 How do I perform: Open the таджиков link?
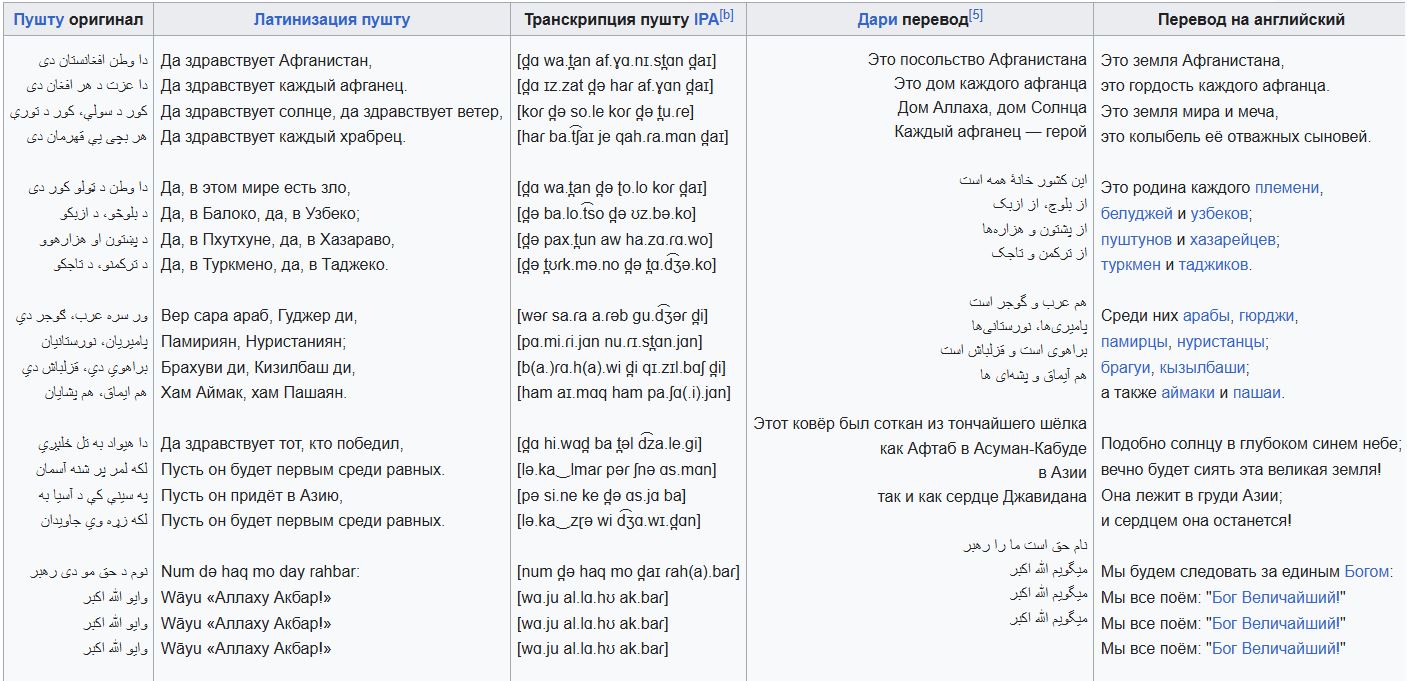click(x=1214, y=265)
